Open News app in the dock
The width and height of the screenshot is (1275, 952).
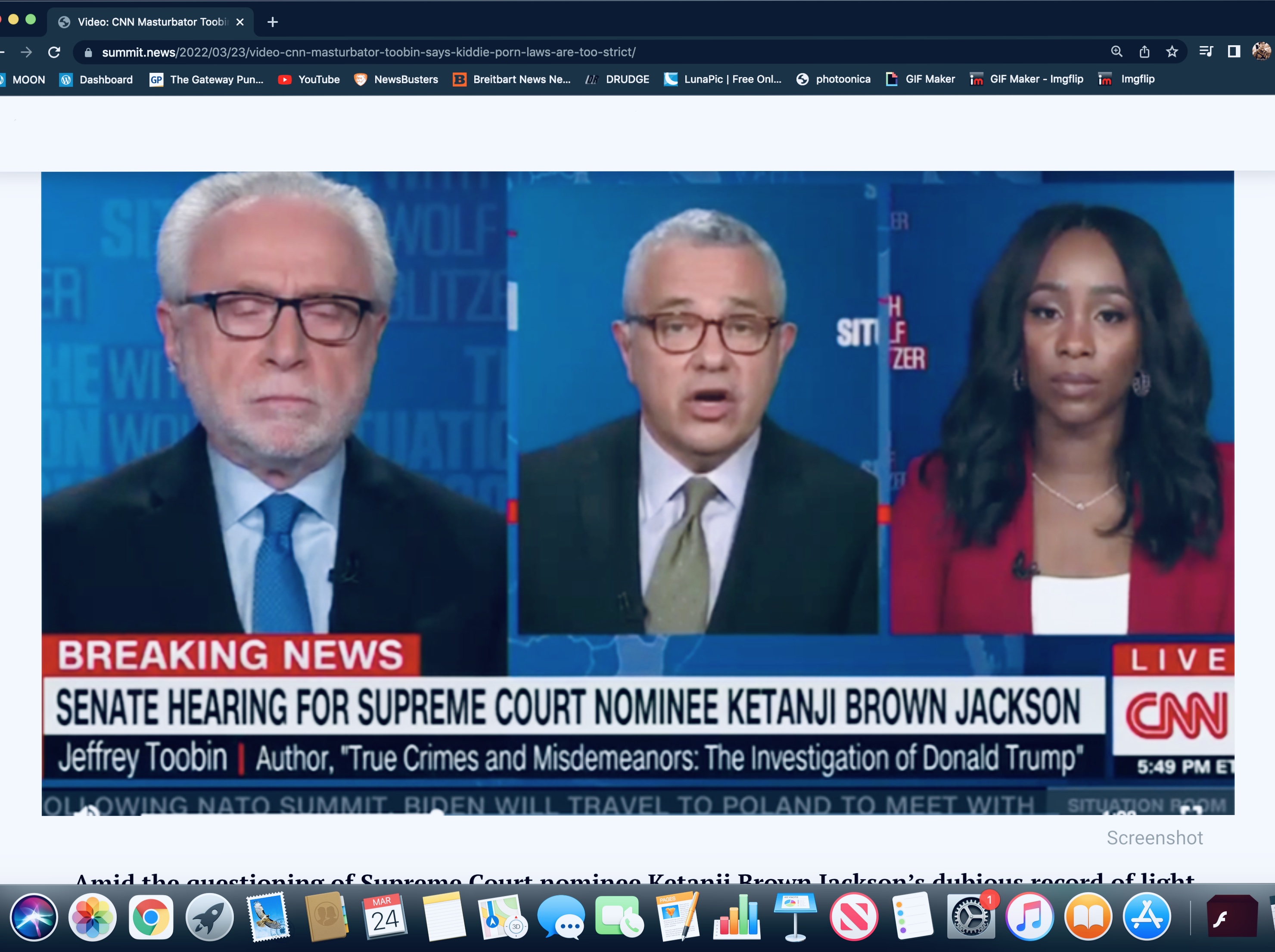pos(854,917)
